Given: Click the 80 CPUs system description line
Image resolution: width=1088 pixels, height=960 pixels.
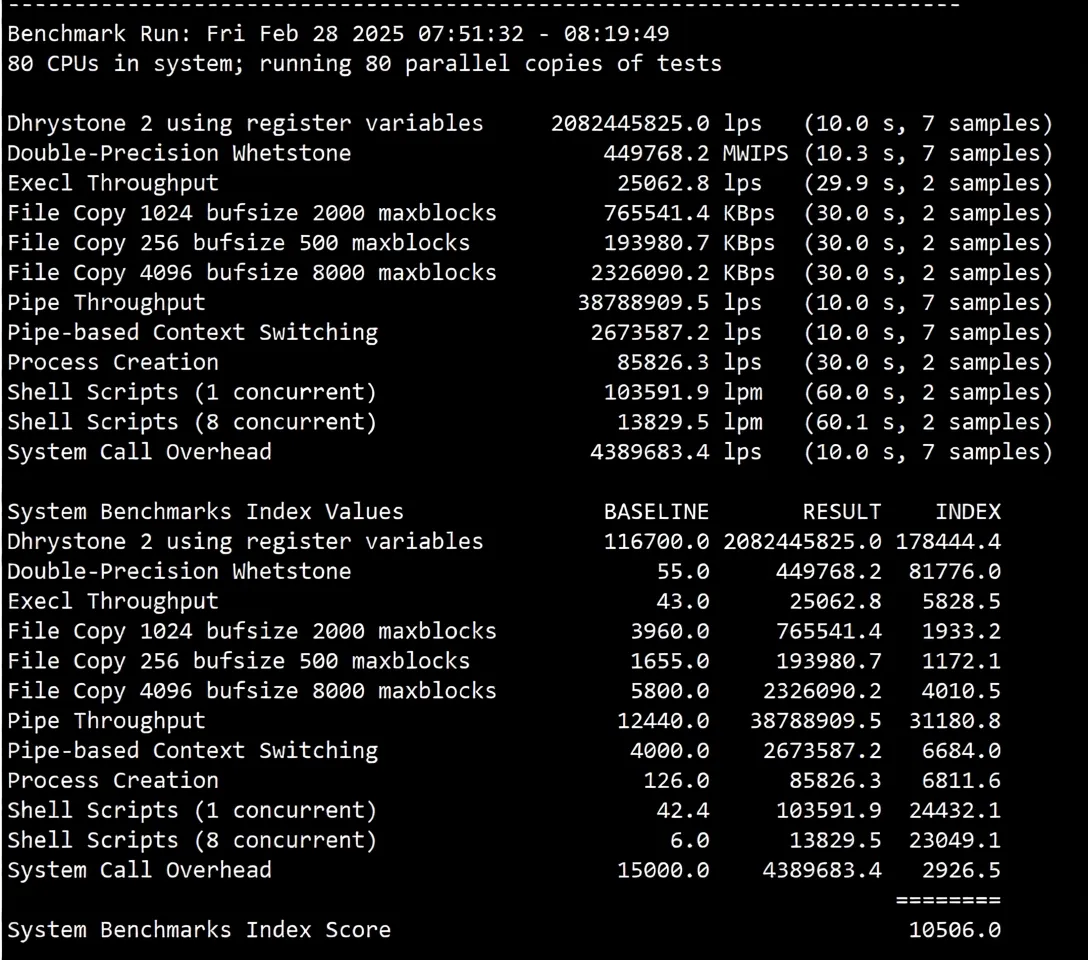Looking at the screenshot, I should pyautogui.click(x=363, y=63).
